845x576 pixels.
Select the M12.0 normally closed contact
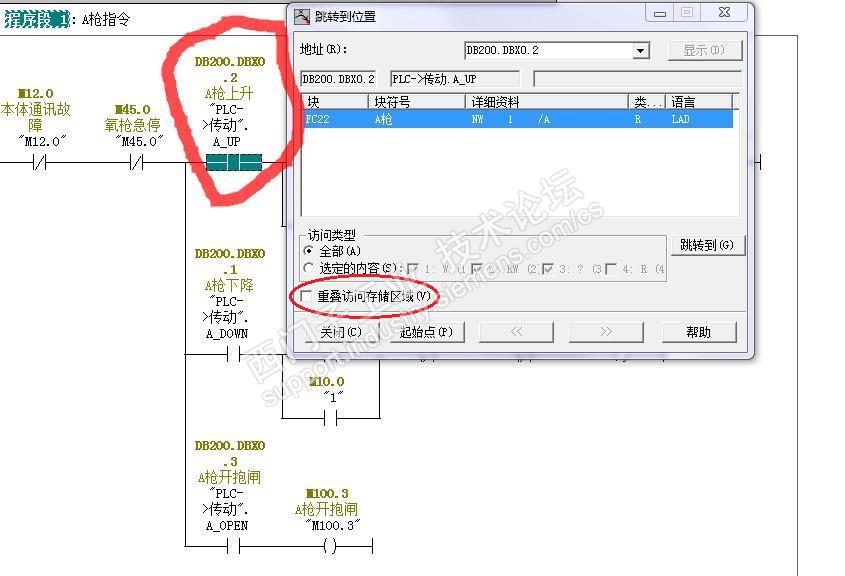(39, 162)
